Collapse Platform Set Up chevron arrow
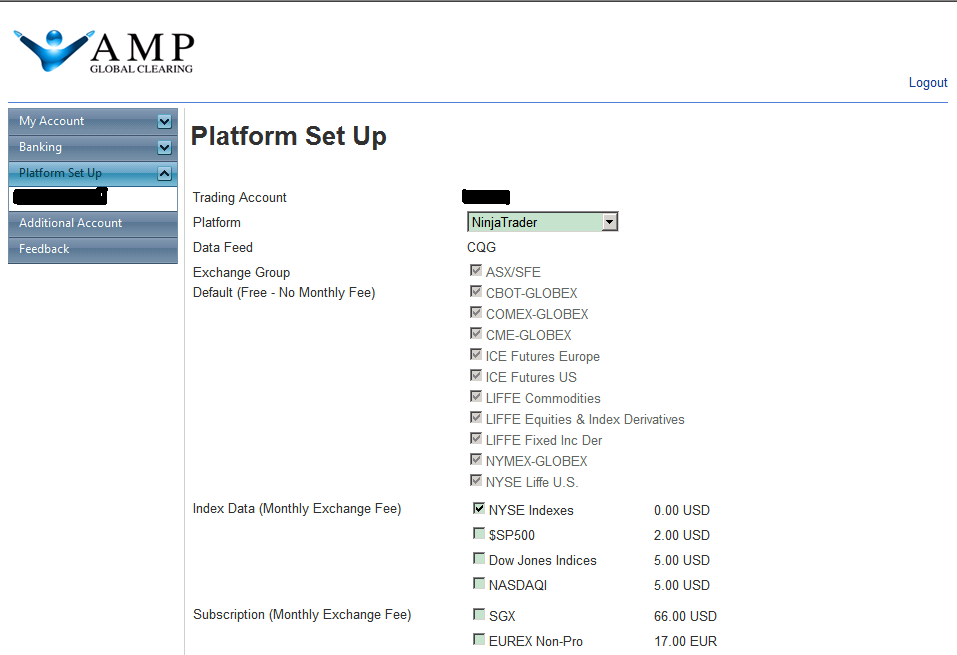This screenshot has width=957, height=655. (x=164, y=173)
